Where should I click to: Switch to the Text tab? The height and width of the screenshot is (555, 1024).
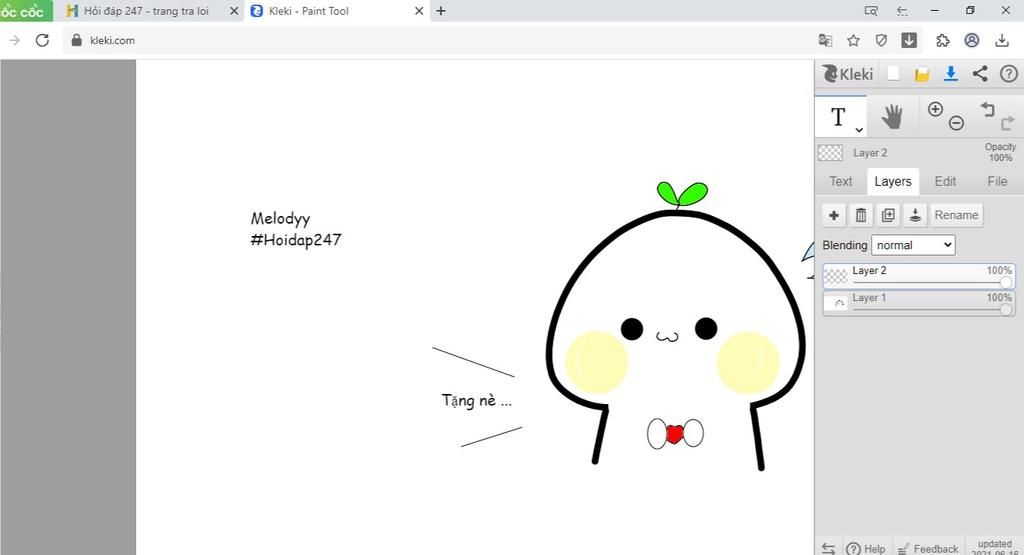(840, 182)
